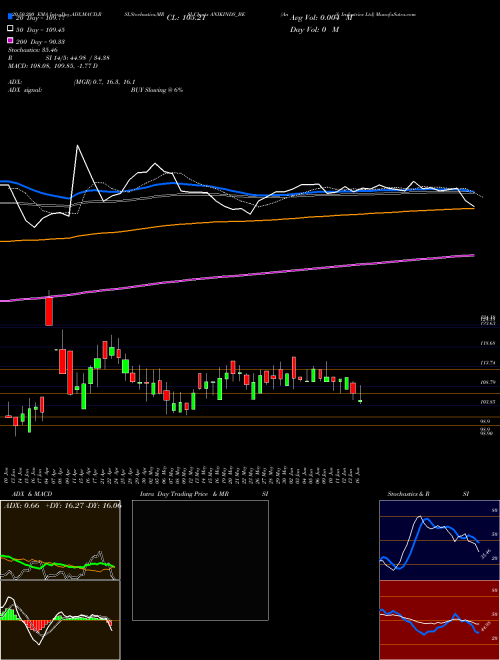Select the '50 Day = 109.45' label
500x660 pixels.
40,29
